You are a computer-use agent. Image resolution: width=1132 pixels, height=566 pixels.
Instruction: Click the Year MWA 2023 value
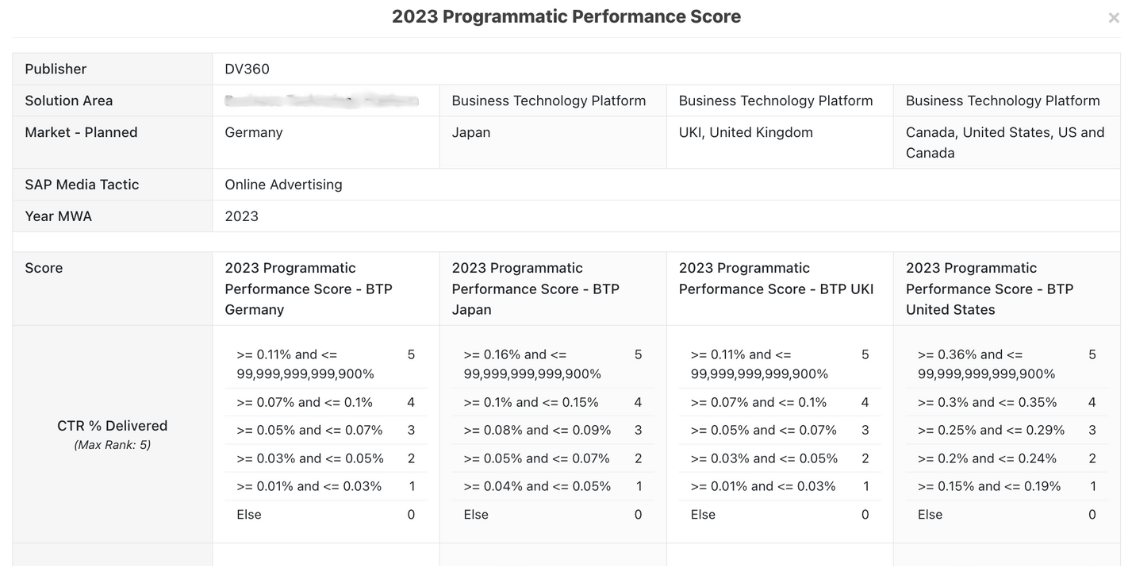(241, 216)
